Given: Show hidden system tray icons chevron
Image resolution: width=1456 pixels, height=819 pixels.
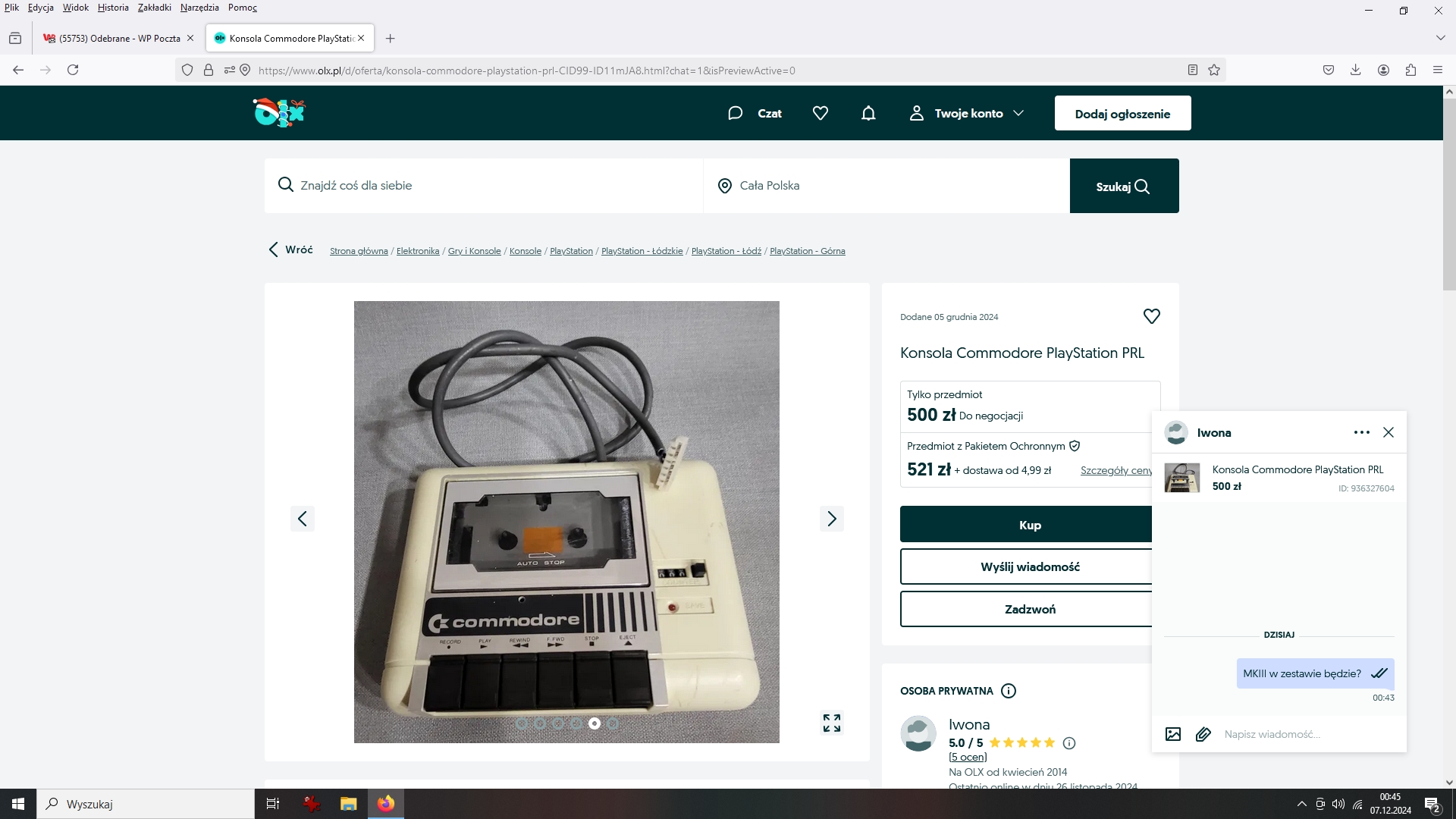Looking at the screenshot, I should 1302,804.
